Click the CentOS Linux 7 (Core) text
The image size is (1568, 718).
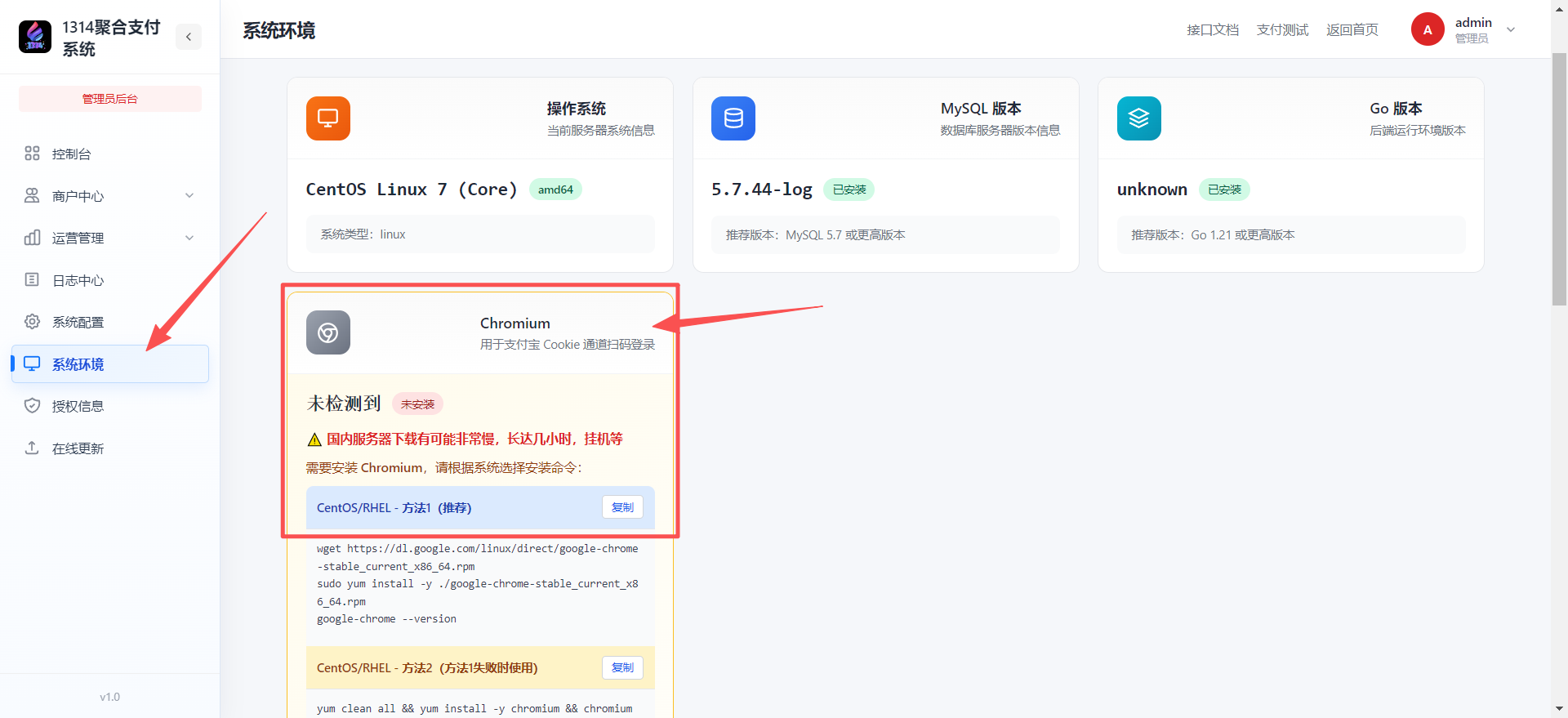click(x=412, y=190)
